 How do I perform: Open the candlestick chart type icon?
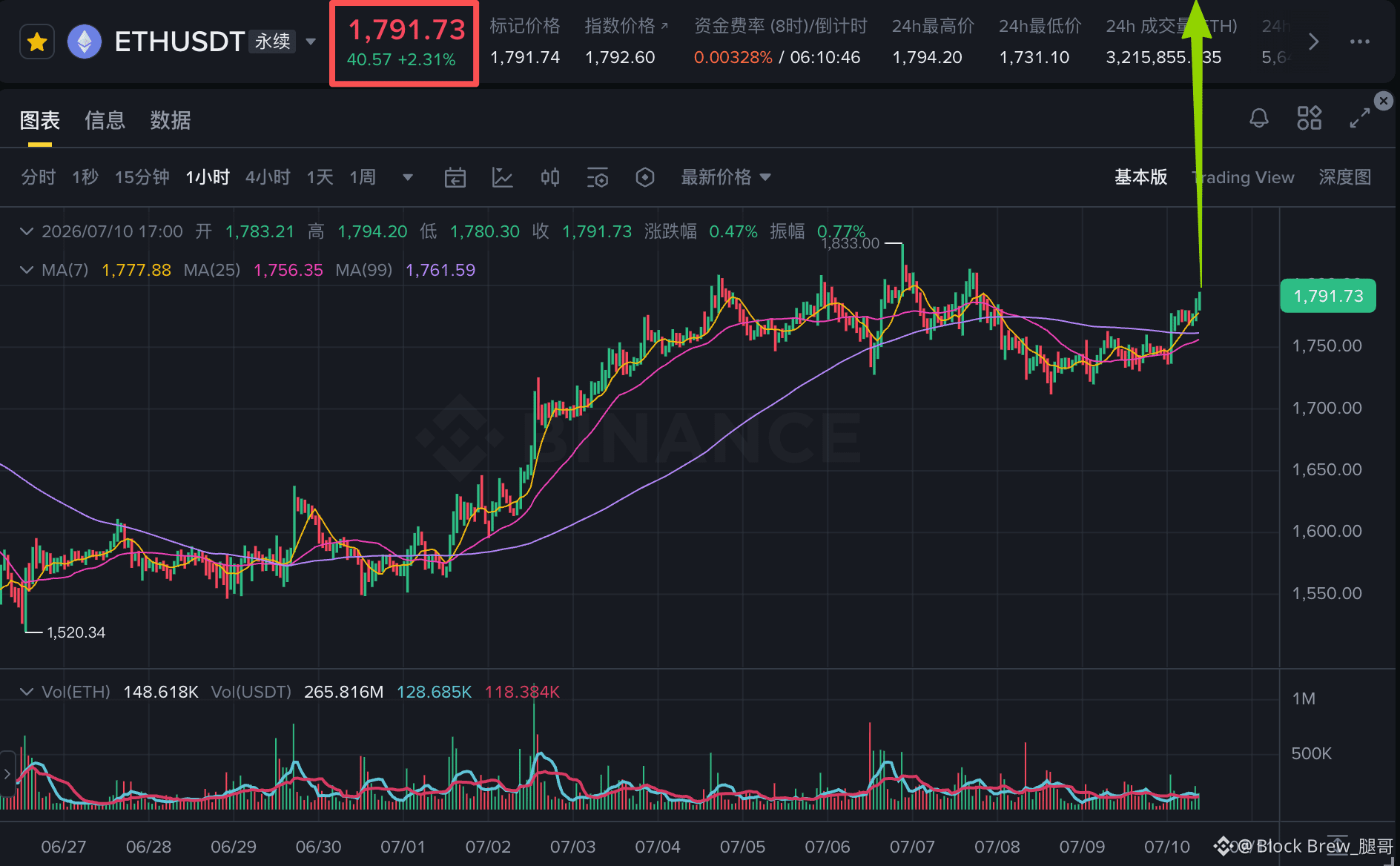coord(550,177)
